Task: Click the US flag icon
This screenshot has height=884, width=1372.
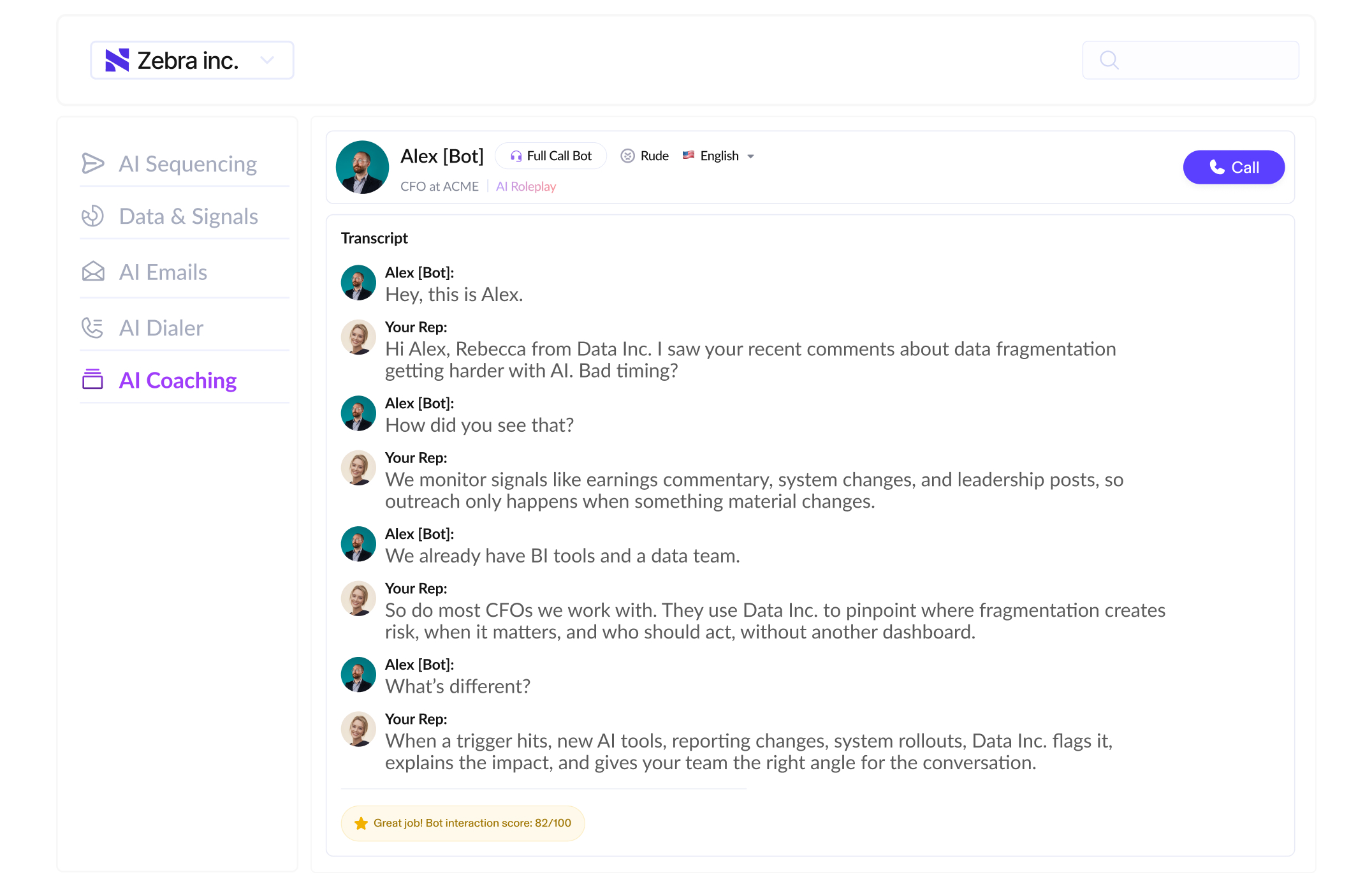Action: coord(689,155)
